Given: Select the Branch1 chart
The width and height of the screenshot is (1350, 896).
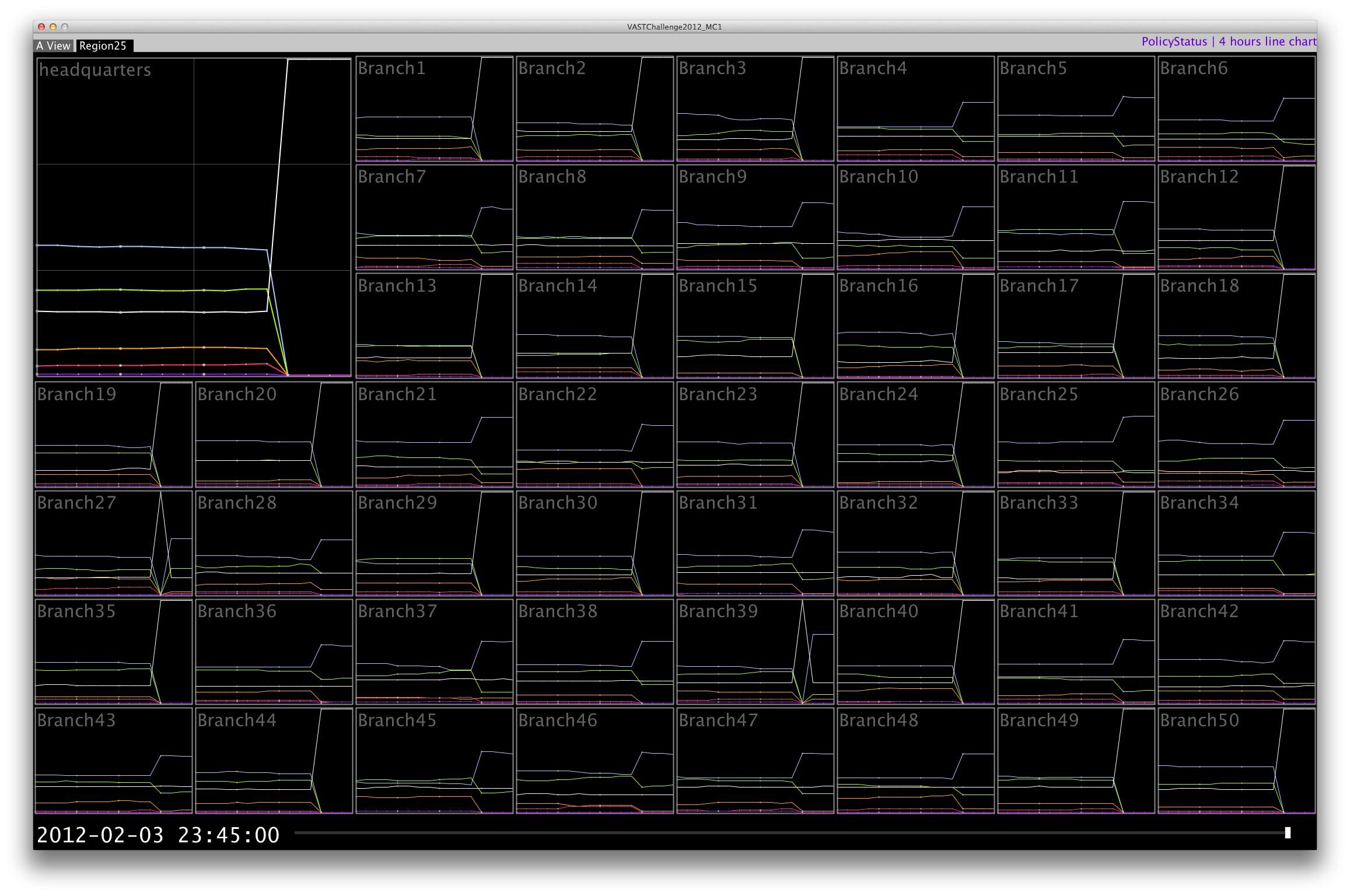Looking at the screenshot, I should 435,109.
